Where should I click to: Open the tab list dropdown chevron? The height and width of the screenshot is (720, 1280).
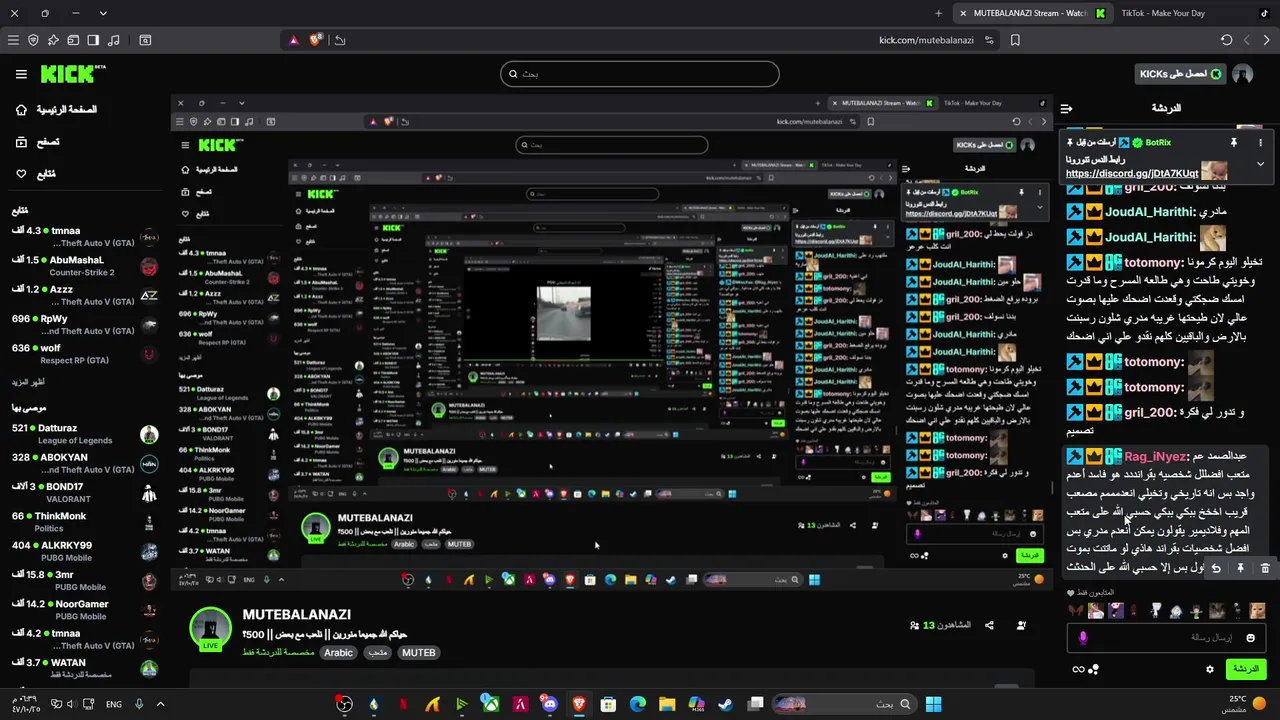(103, 13)
